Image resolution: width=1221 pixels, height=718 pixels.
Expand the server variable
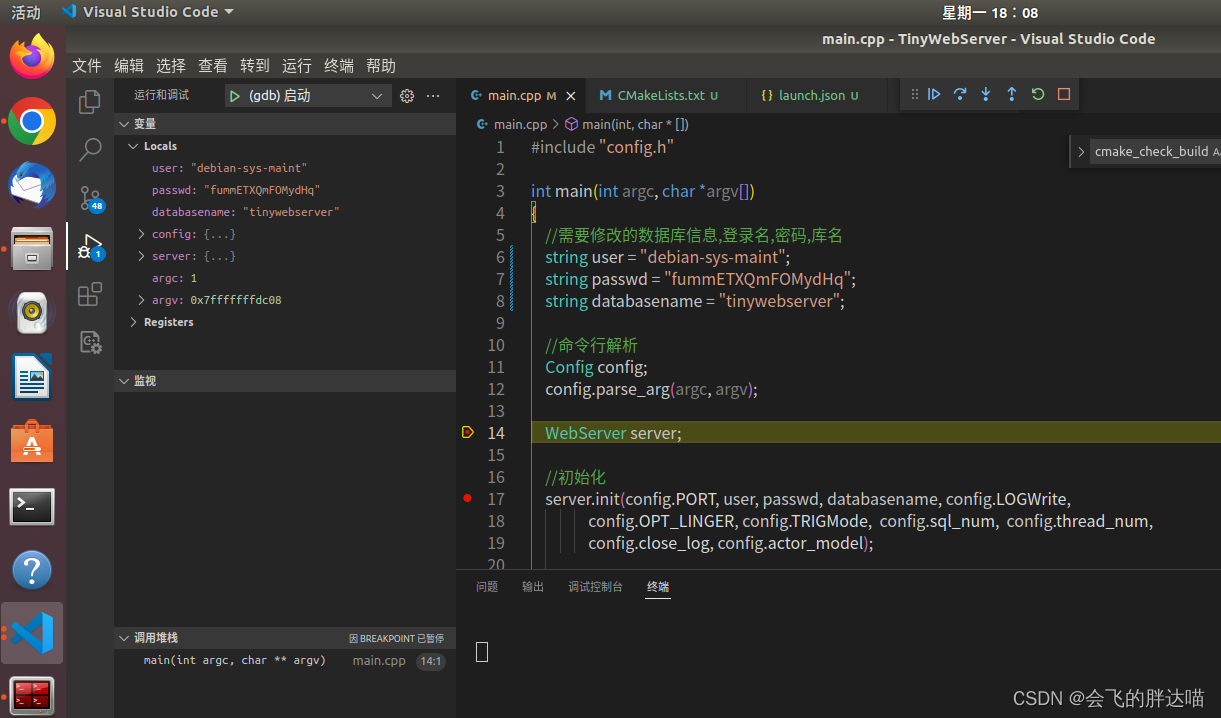(141, 256)
